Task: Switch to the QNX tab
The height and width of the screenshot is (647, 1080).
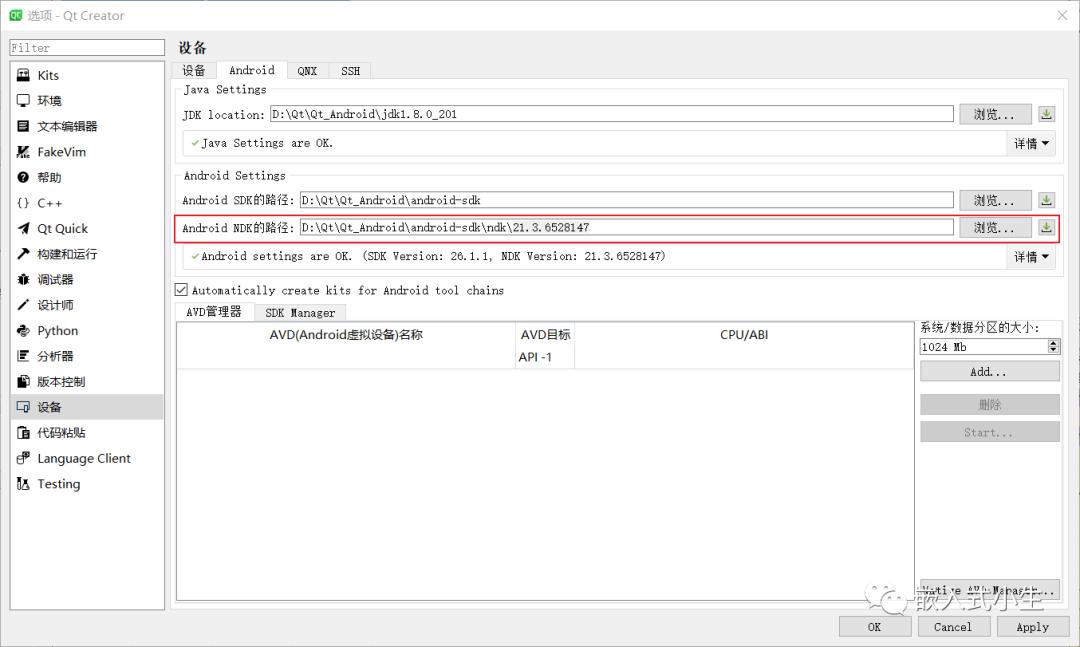Action: click(307, 71)
